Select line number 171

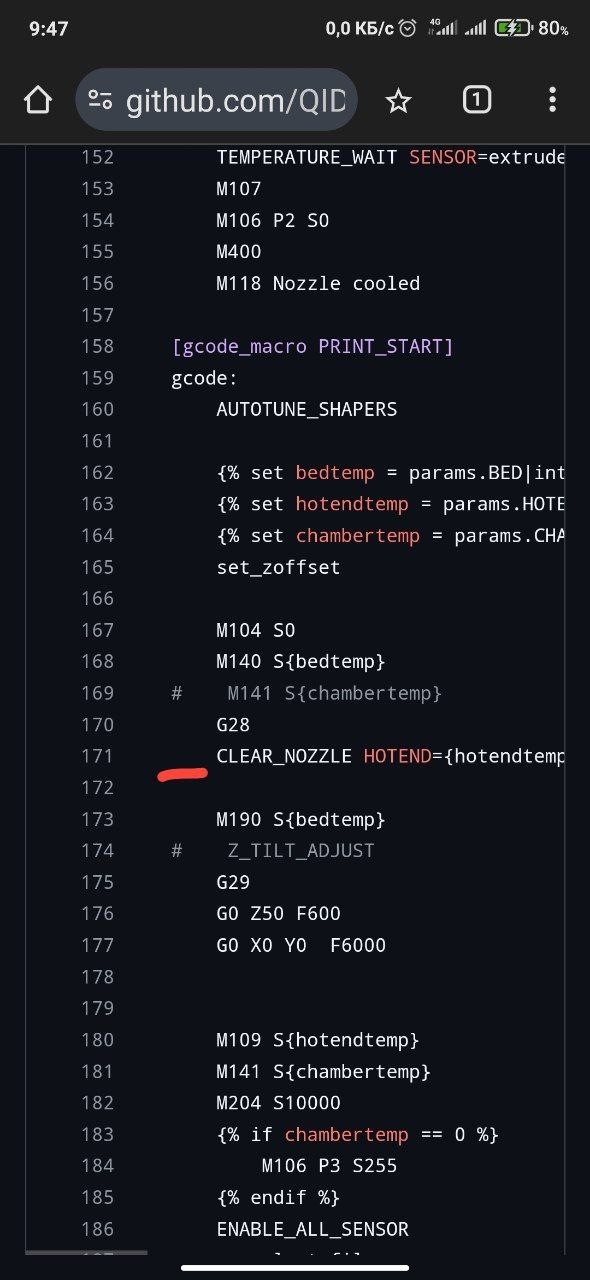97,756
